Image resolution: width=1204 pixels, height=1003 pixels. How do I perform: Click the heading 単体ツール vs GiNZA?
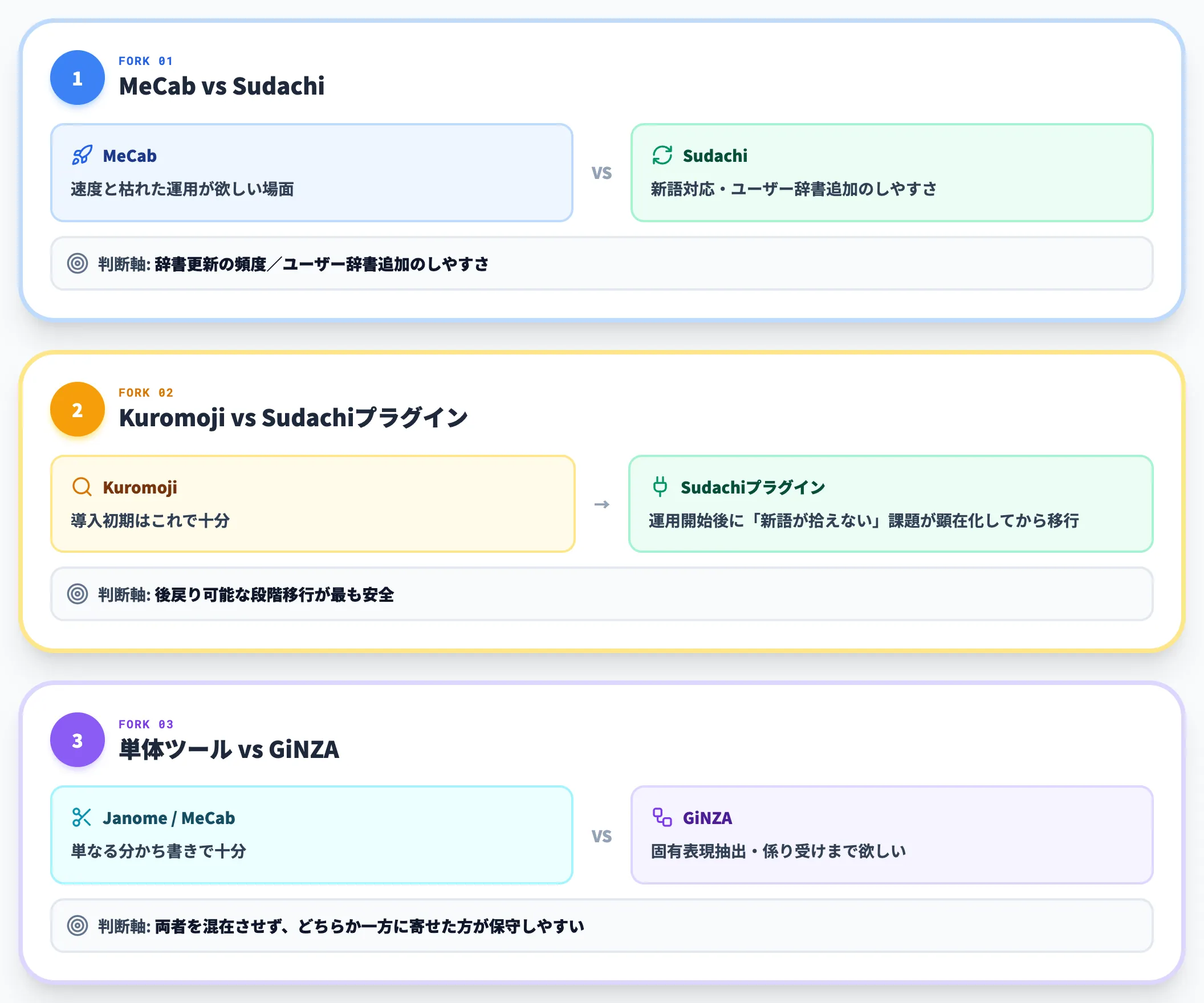tap(229, 749)
